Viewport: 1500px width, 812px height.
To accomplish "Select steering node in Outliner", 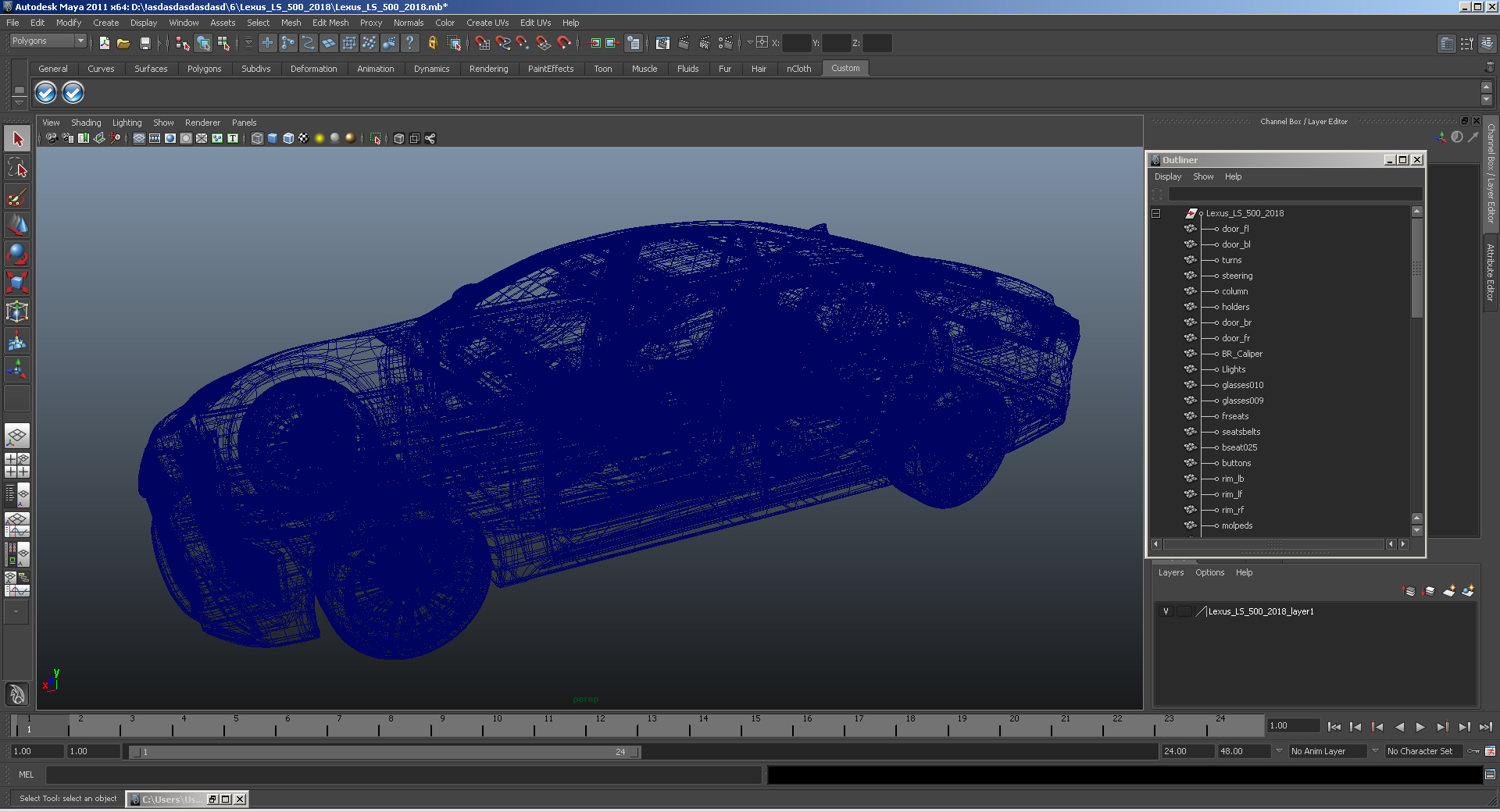I will [1237, 276].
